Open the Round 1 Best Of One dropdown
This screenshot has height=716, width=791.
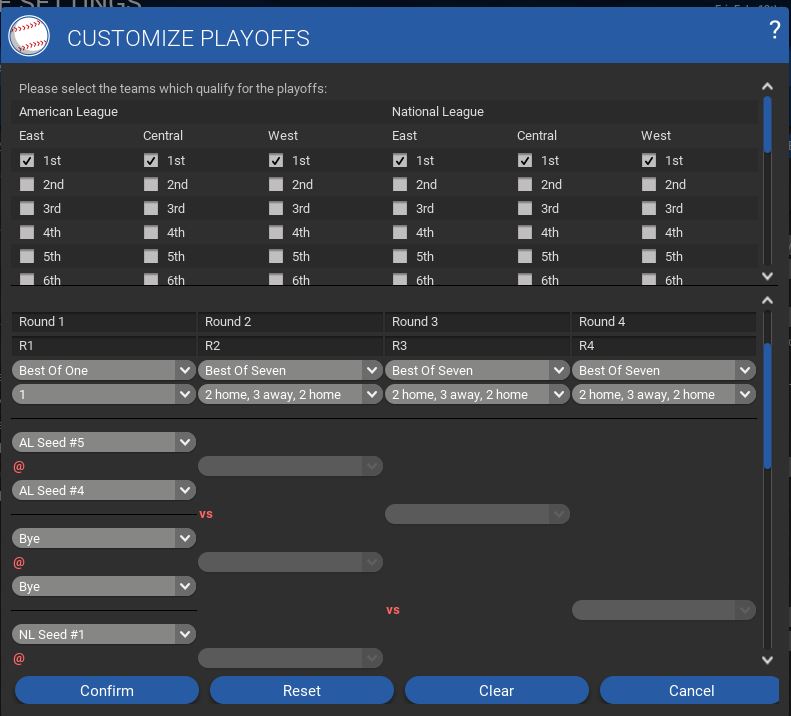tap(103, 370)
